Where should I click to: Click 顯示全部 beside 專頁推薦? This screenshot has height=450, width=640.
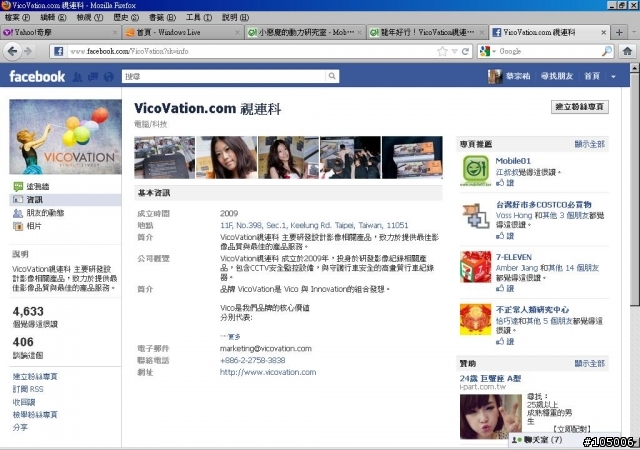pos(589,144)
